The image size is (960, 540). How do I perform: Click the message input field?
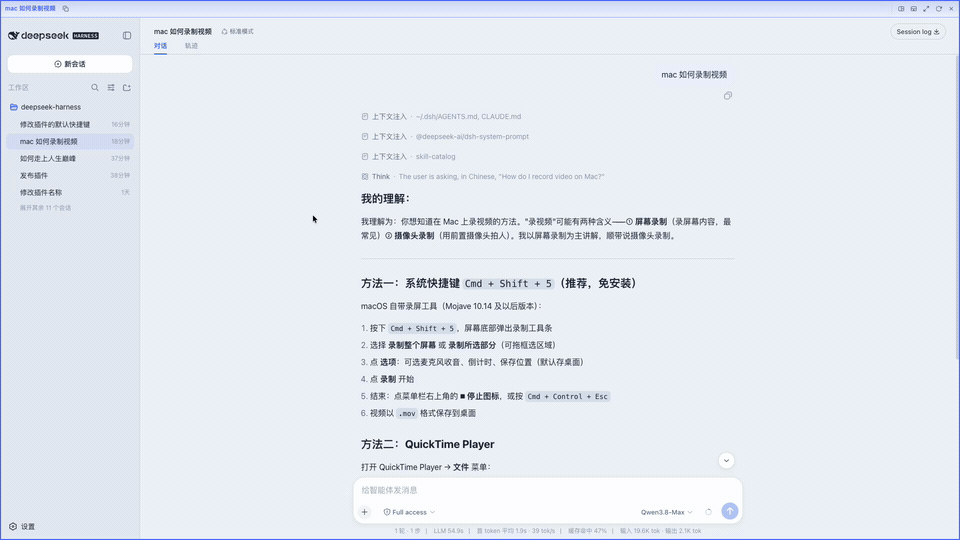click(547, 490)
